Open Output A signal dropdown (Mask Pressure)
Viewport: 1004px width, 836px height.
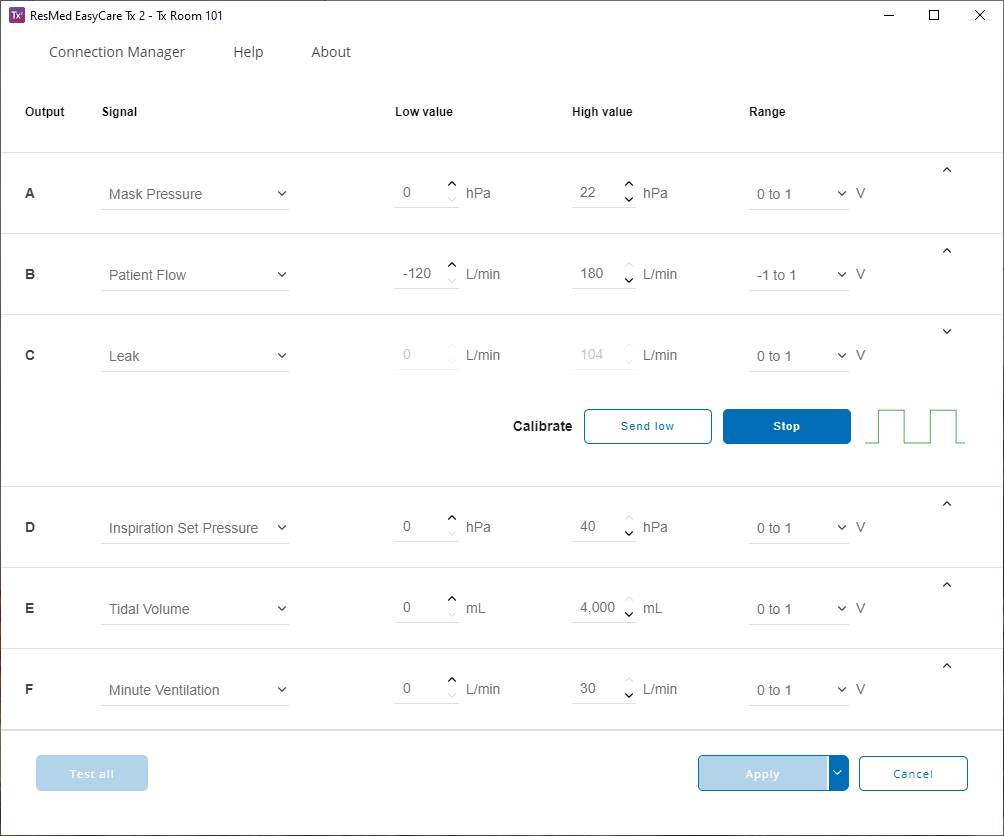(195, 194)
